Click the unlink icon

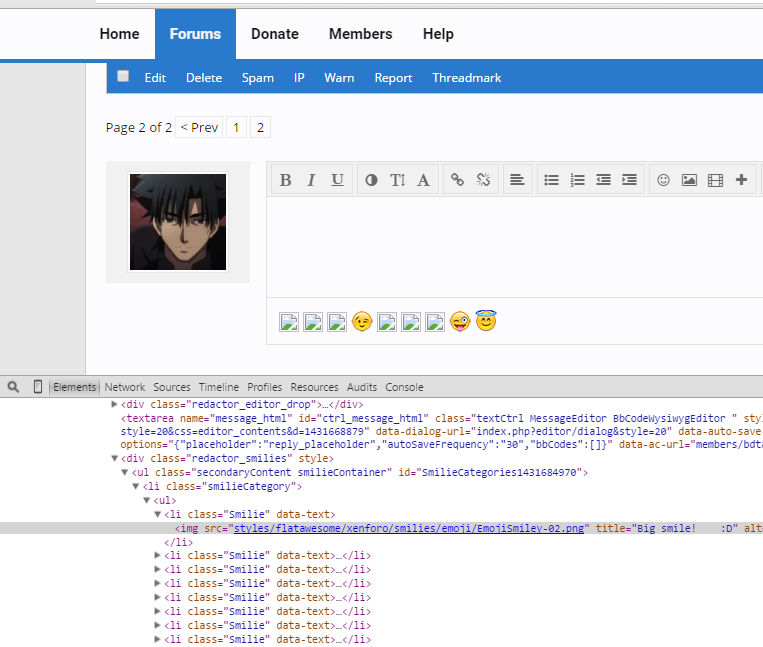(483, 180)
